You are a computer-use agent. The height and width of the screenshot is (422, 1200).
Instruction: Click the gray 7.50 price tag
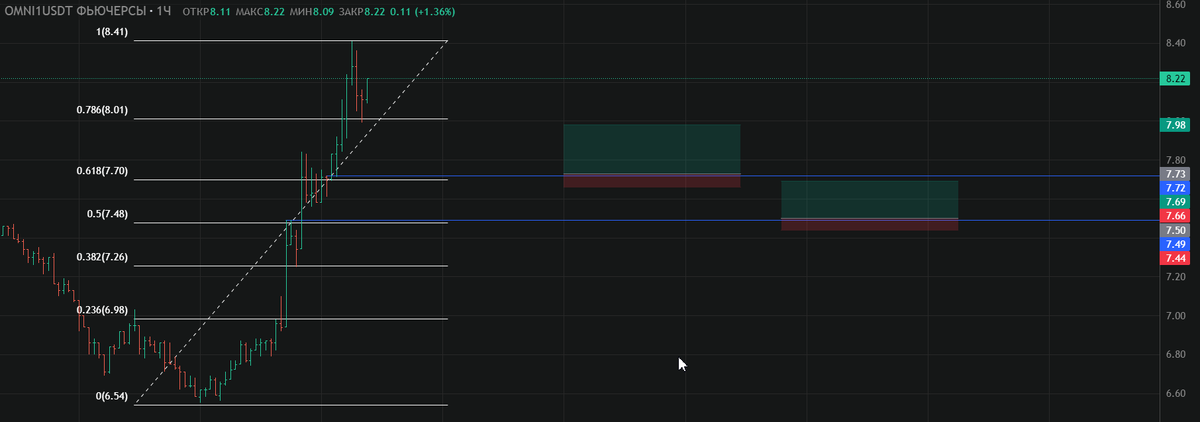(1175, 230)
